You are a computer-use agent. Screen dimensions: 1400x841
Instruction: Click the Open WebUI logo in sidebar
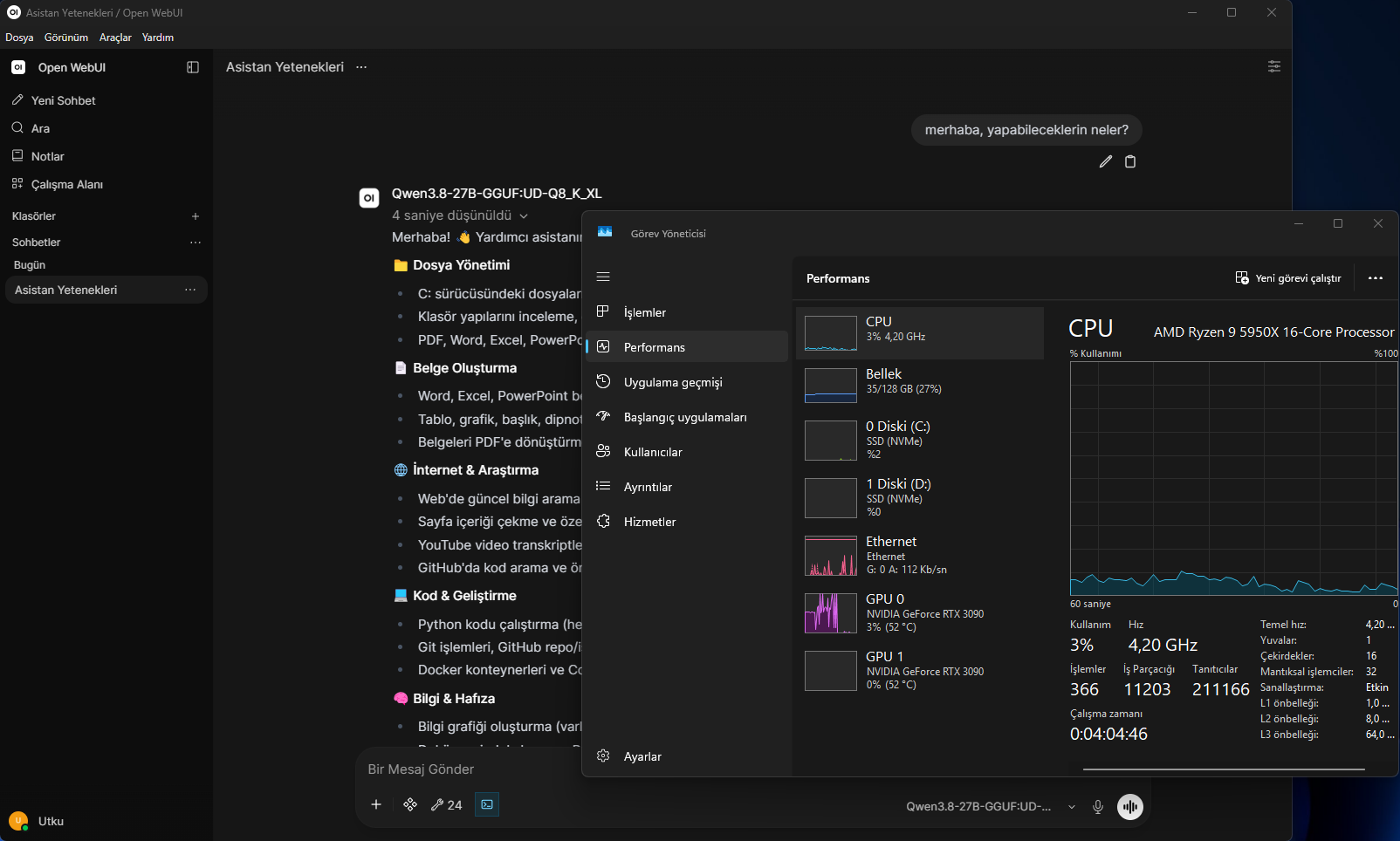(x=18, y=67)
